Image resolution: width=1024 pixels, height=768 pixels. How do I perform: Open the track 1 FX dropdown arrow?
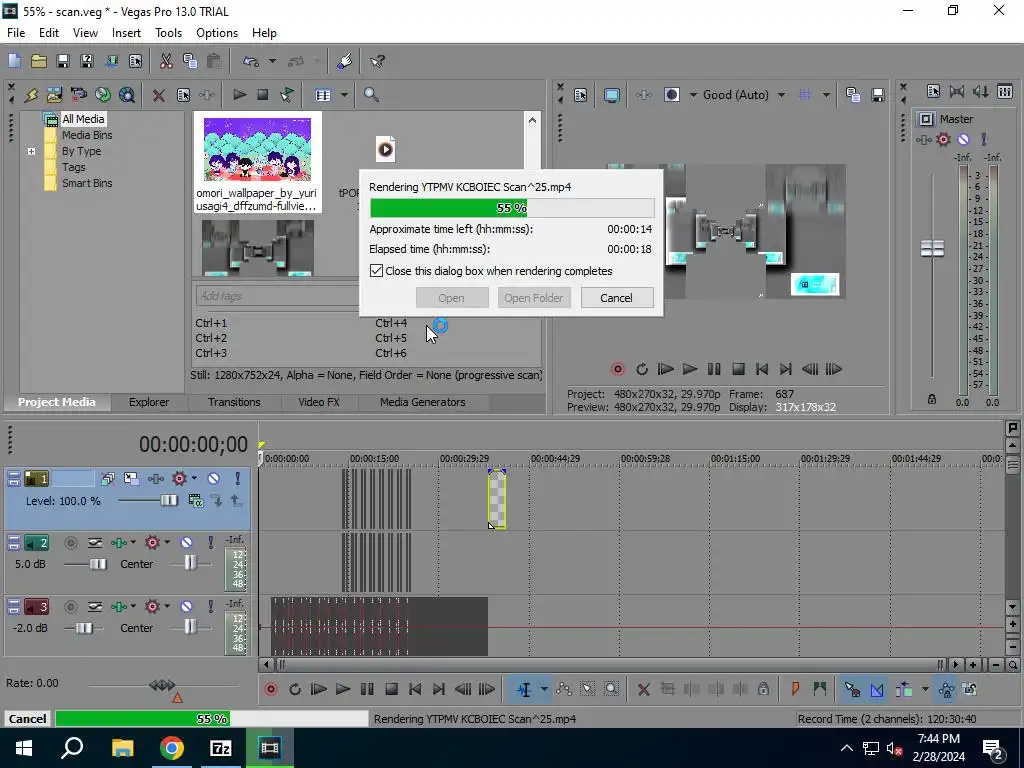(x=194, y=479)
